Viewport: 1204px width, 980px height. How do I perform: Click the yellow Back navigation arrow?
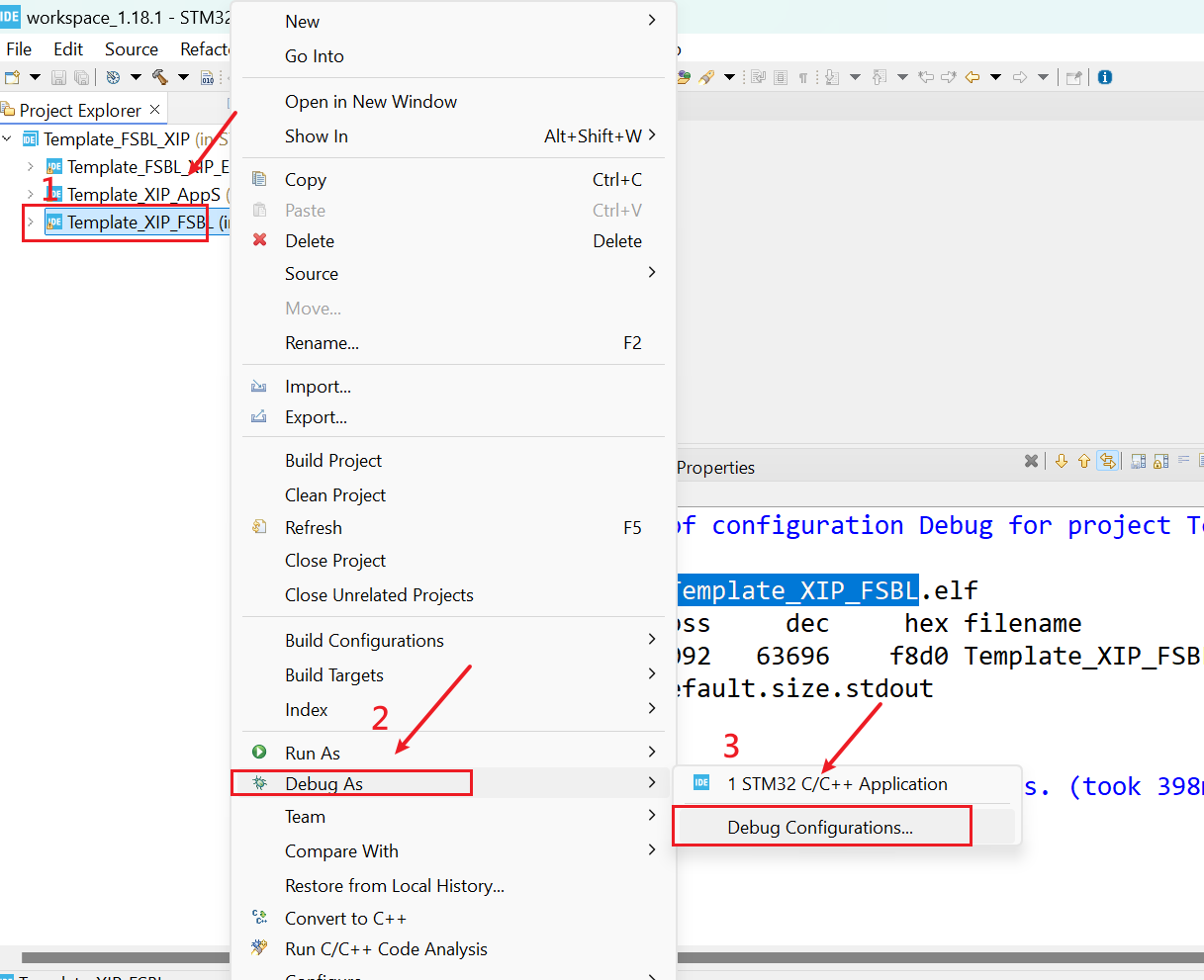tap(972, 77)
